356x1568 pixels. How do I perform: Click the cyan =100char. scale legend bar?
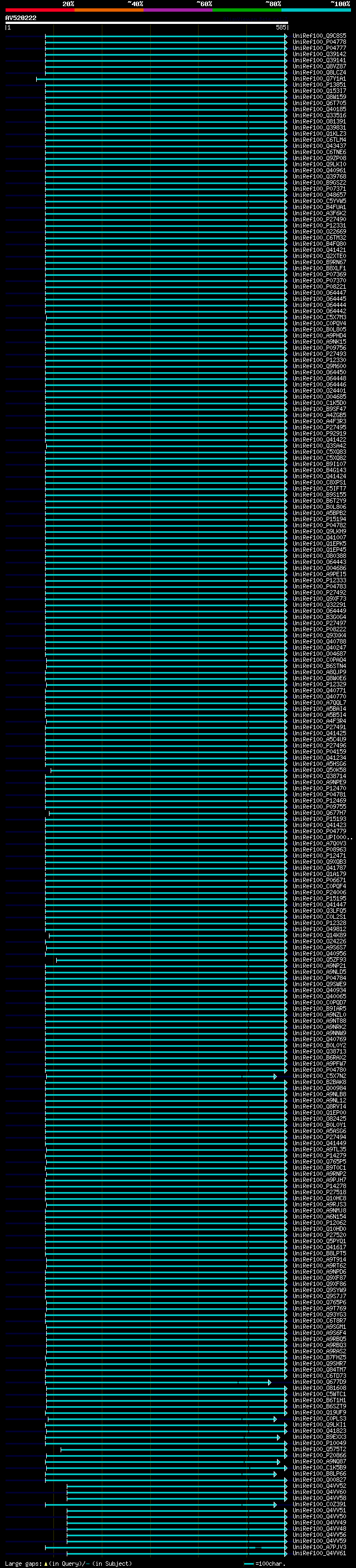tap(248, 1564)
